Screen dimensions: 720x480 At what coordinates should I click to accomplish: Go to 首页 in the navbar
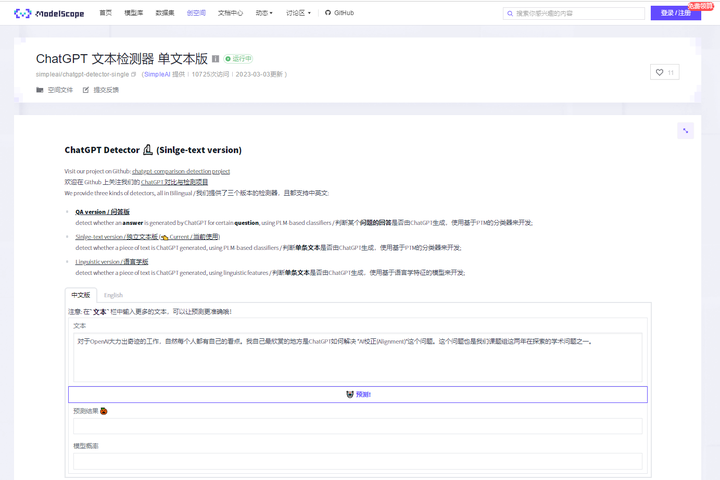tap(106, 13)
